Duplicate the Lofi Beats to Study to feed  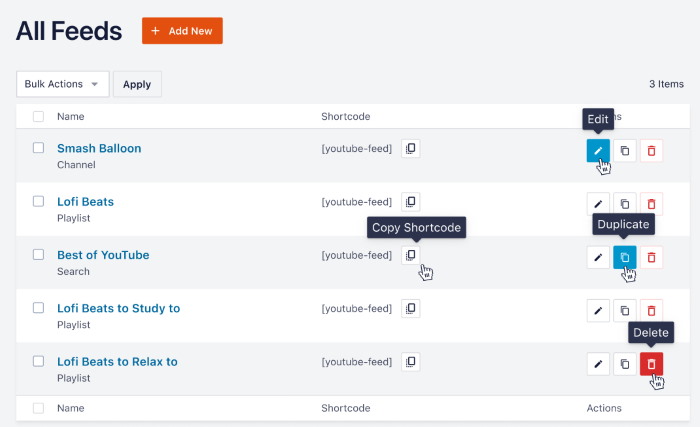(624, 310)
